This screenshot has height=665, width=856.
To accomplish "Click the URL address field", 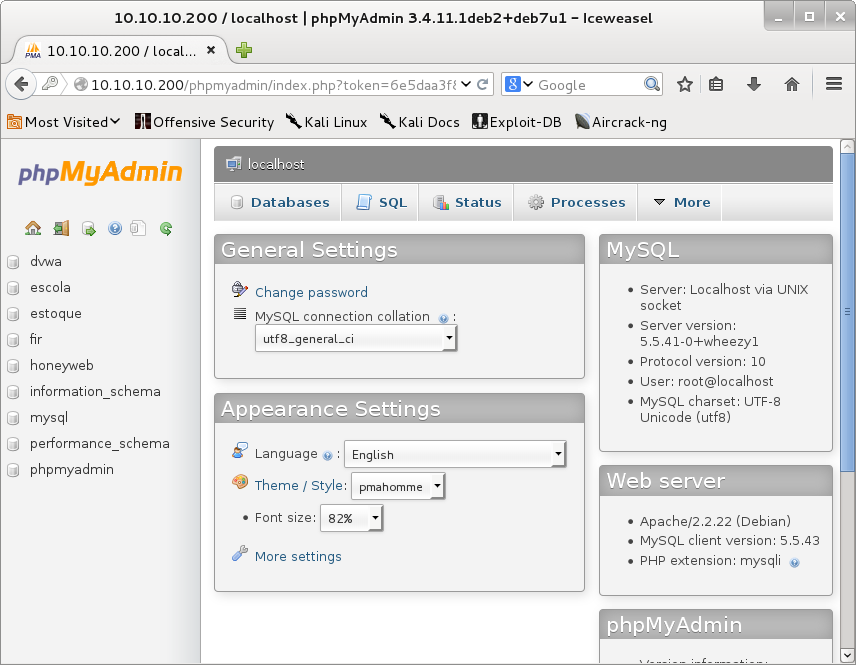I will pyautogui.click(x=273, y=85).
